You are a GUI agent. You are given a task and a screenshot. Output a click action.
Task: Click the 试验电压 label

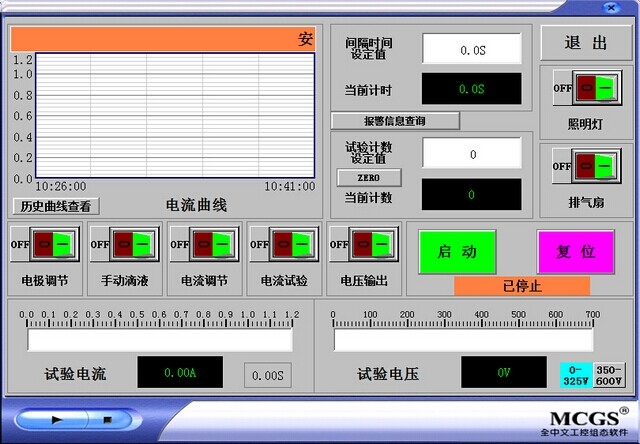pos(388,374)
